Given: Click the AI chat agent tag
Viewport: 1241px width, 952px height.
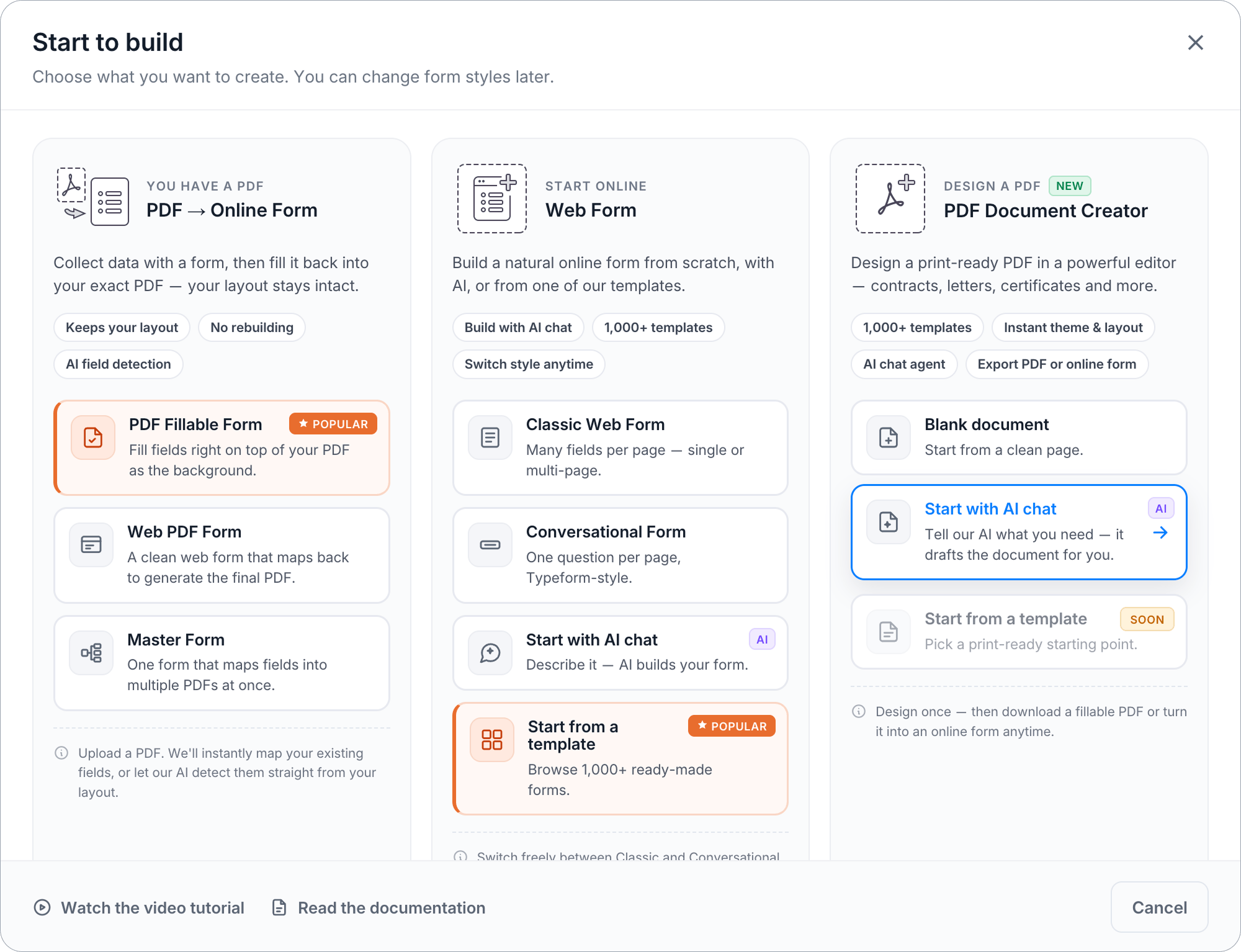Looking at the screenshot, I should (904, 364).
